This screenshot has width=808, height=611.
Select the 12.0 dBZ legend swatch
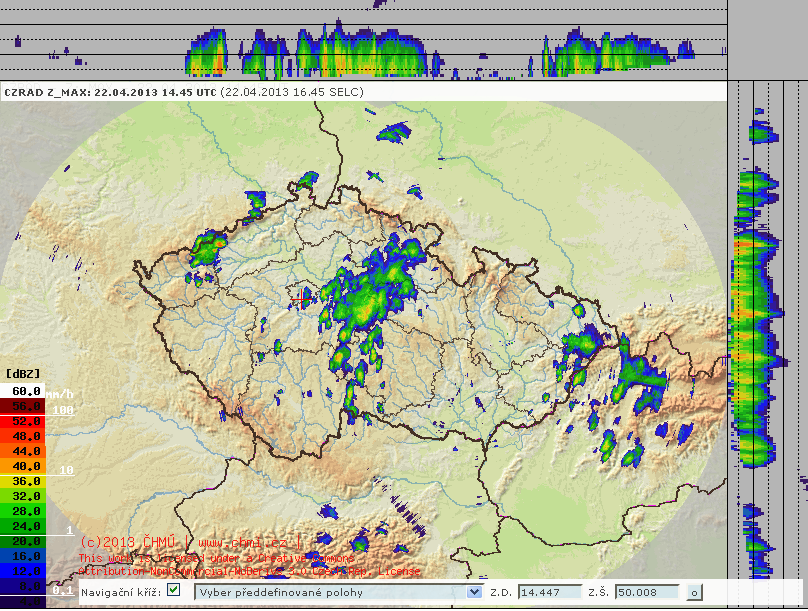(23, 571)
